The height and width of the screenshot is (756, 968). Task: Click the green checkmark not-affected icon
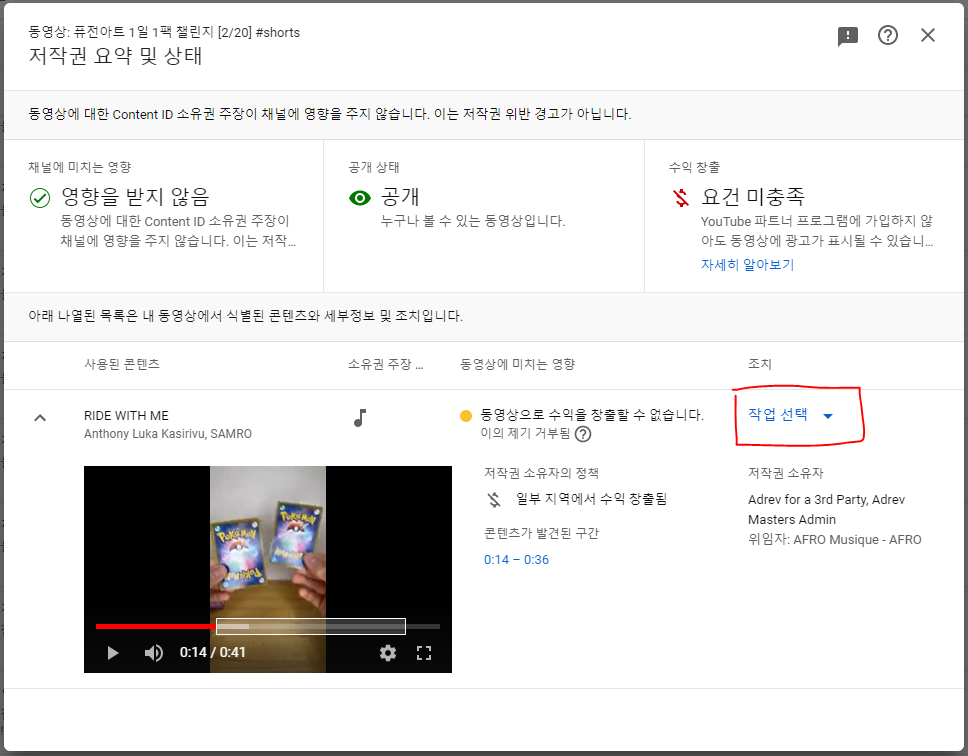click(40, 198)
